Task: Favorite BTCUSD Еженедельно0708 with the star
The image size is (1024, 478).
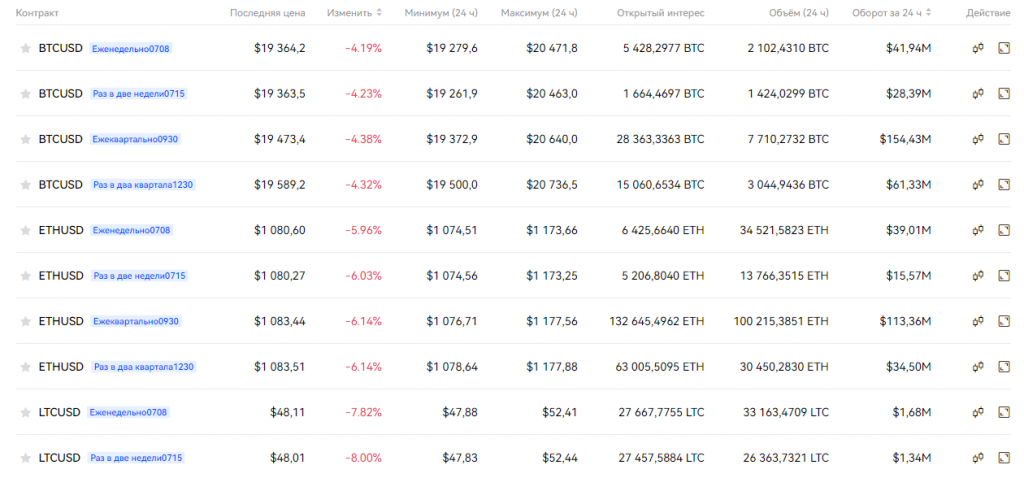Action: coord(26,48)
